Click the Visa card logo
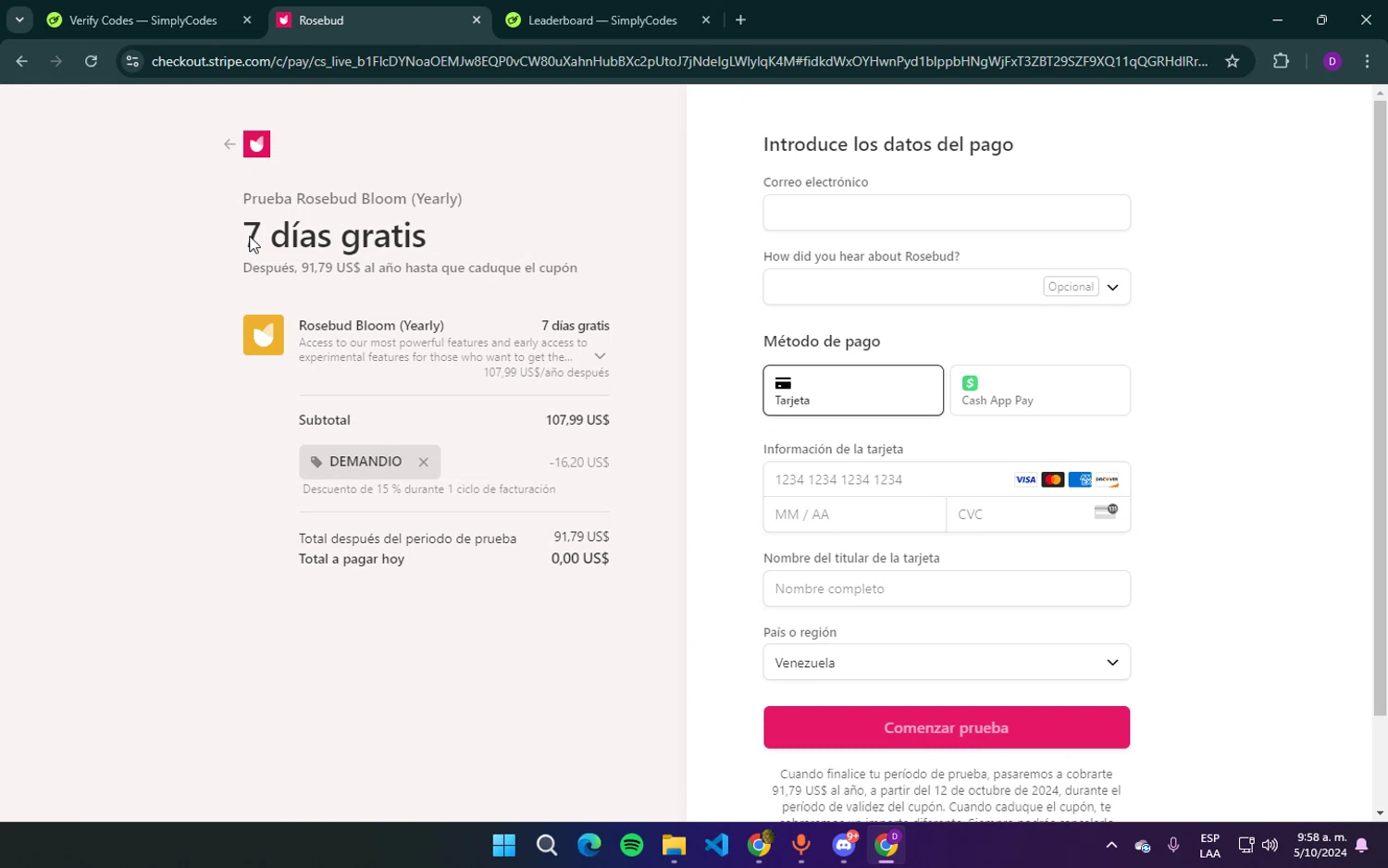The image size is (1388, 868). (x=1025, y=479)
